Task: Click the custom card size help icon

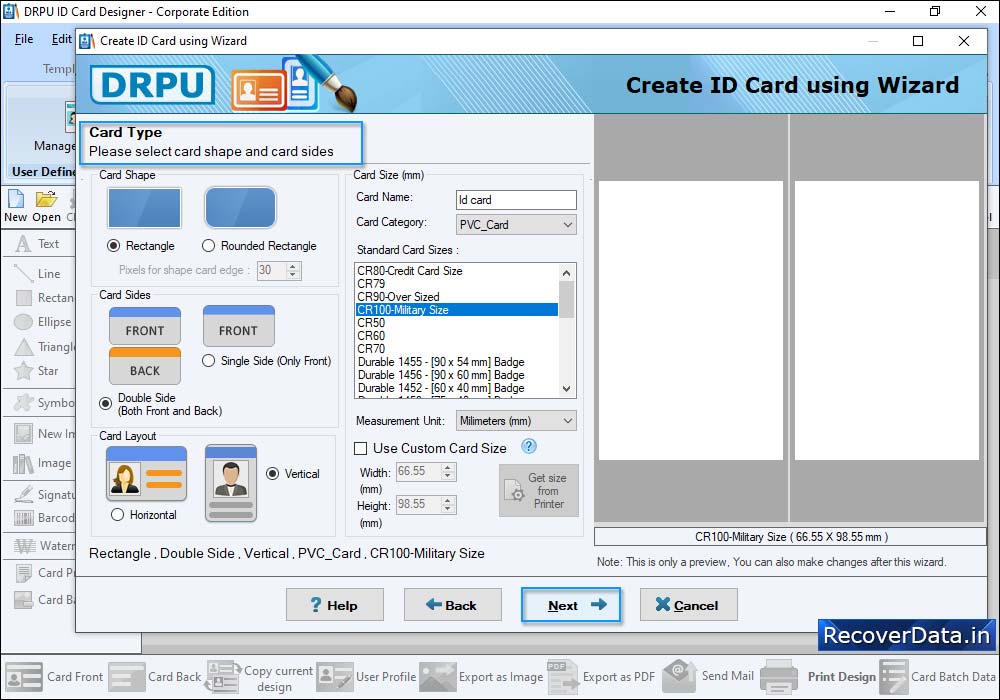Action: tap(529, 447)
